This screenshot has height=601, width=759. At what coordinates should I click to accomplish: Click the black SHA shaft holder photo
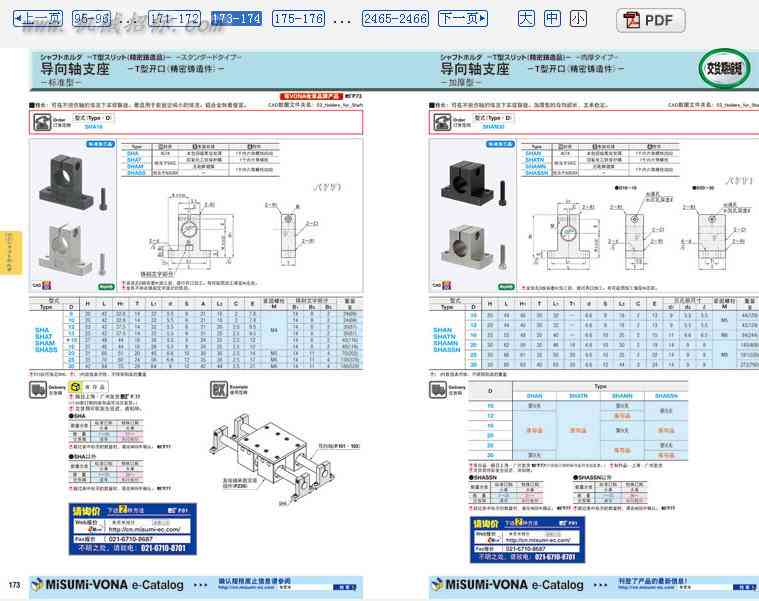coord(65,182)
